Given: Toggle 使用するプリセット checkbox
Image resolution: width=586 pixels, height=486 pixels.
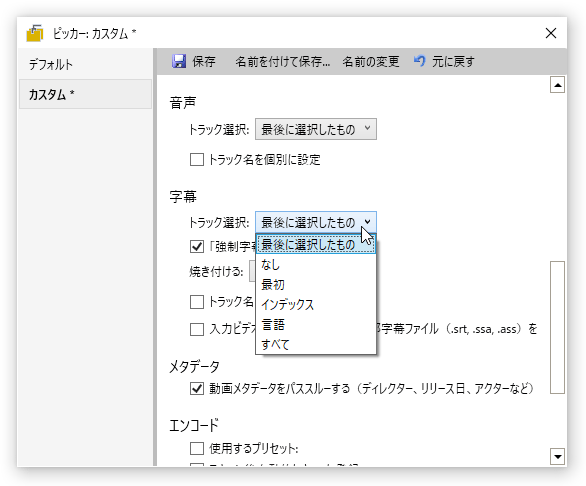Looking at the screenshot, I should 197,448.
